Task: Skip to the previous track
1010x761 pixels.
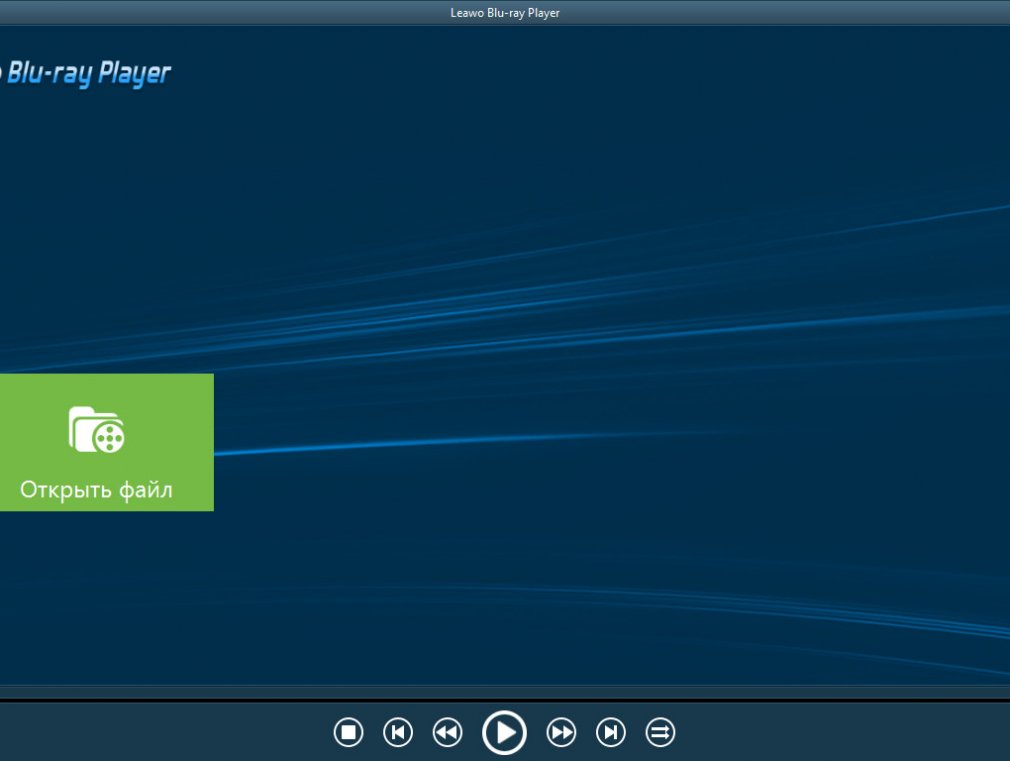Action: (x=398, y=732)
